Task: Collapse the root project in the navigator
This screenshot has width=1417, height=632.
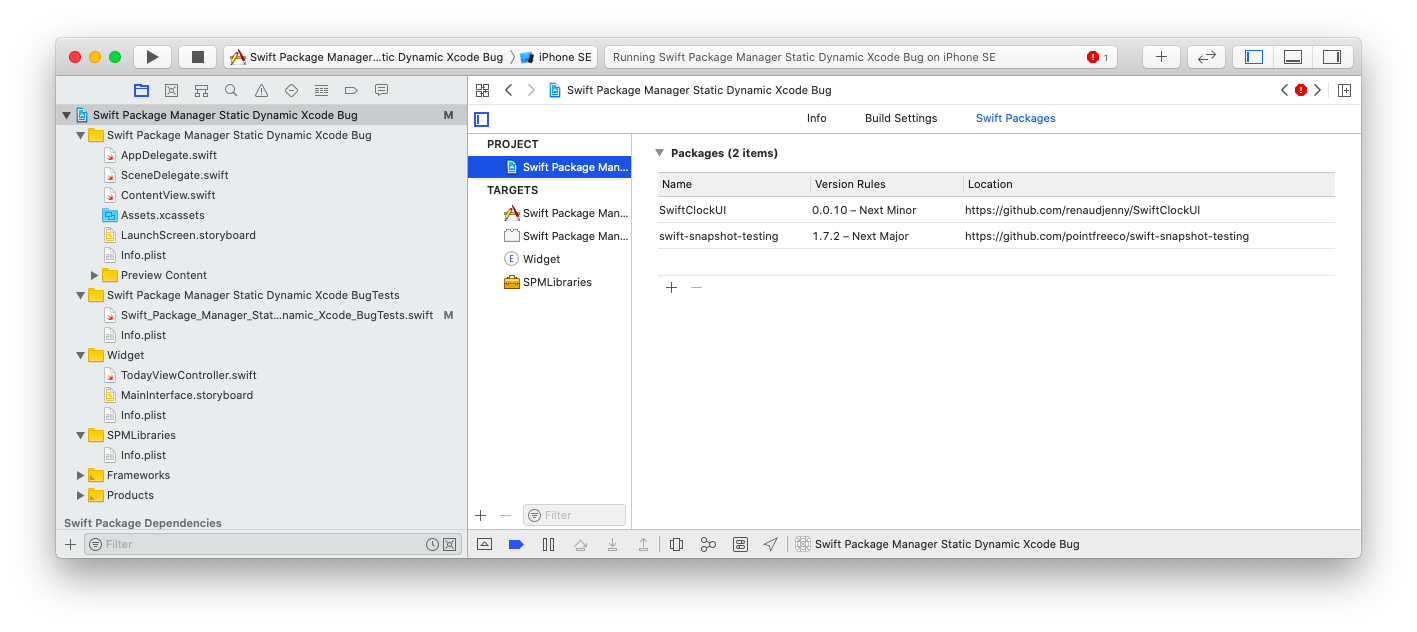Action: tap(67, 115)
